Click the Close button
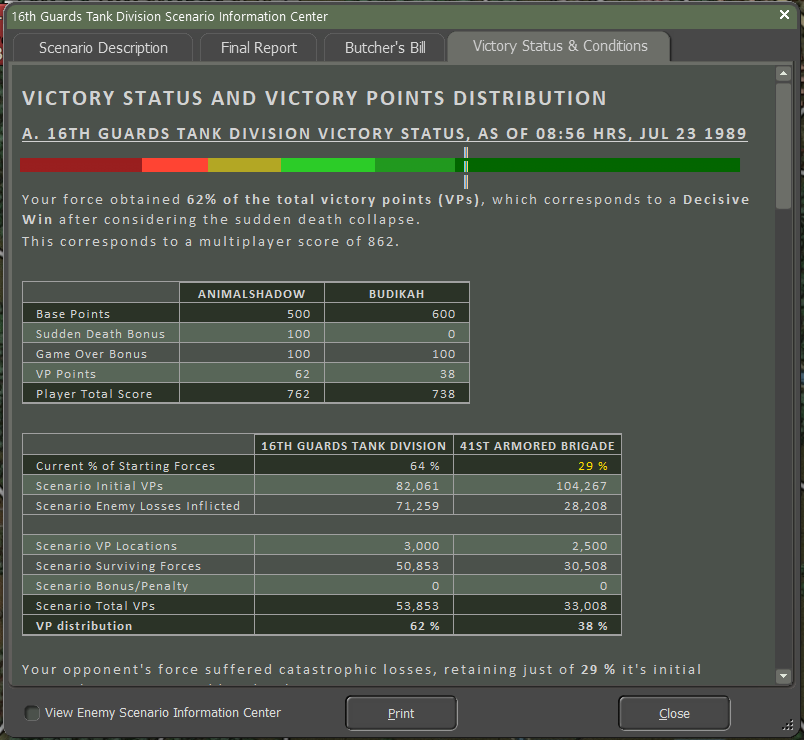This screenshot has height=740, width=804. tap(674, 713)
